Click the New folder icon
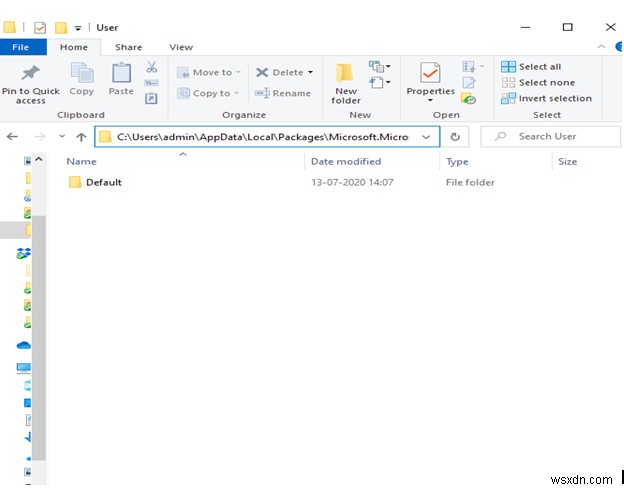 pos(345,72)
